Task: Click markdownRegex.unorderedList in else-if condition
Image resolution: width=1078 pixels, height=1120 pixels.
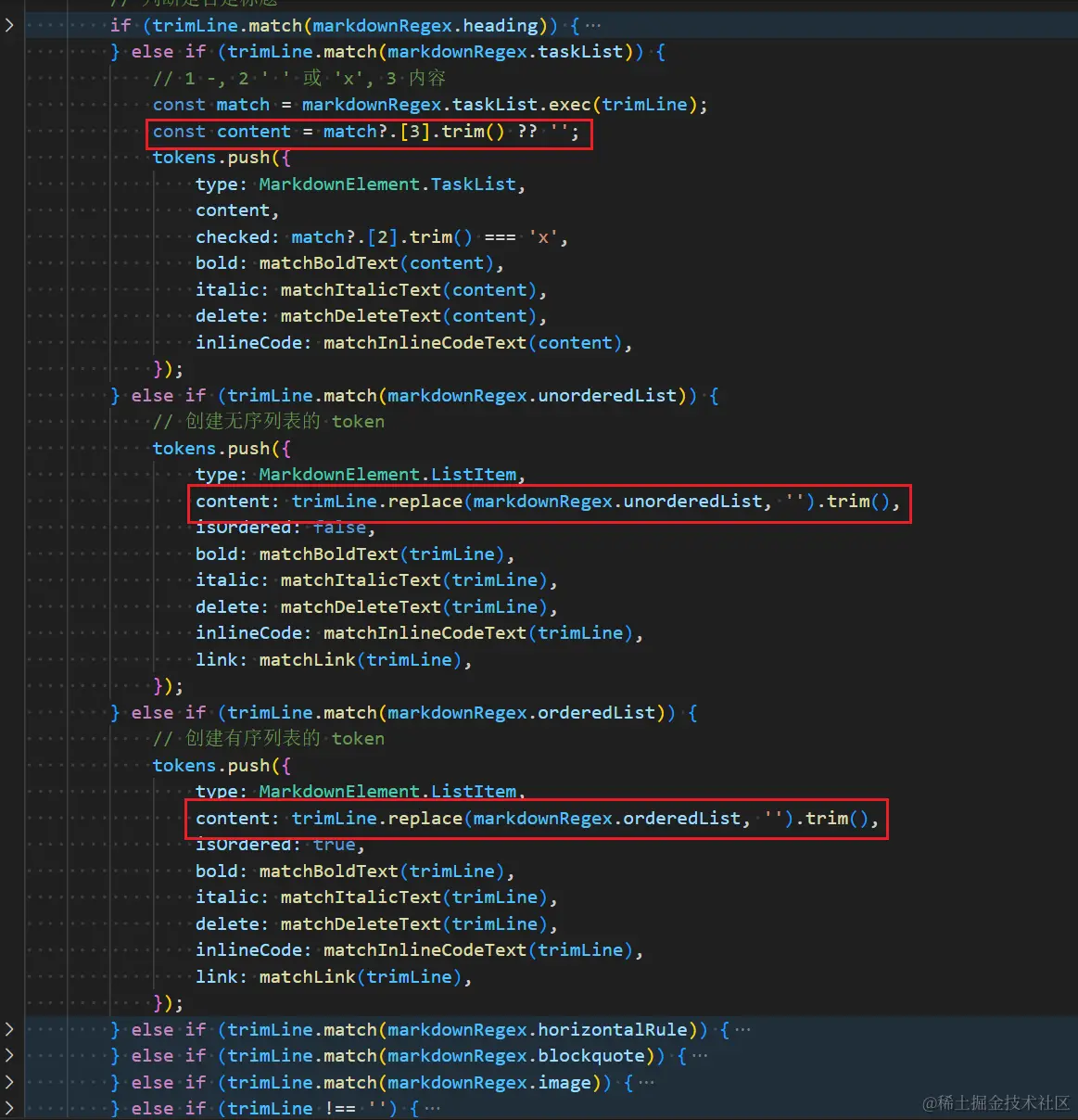Action: pyautogui.click(x=532, y=396)
